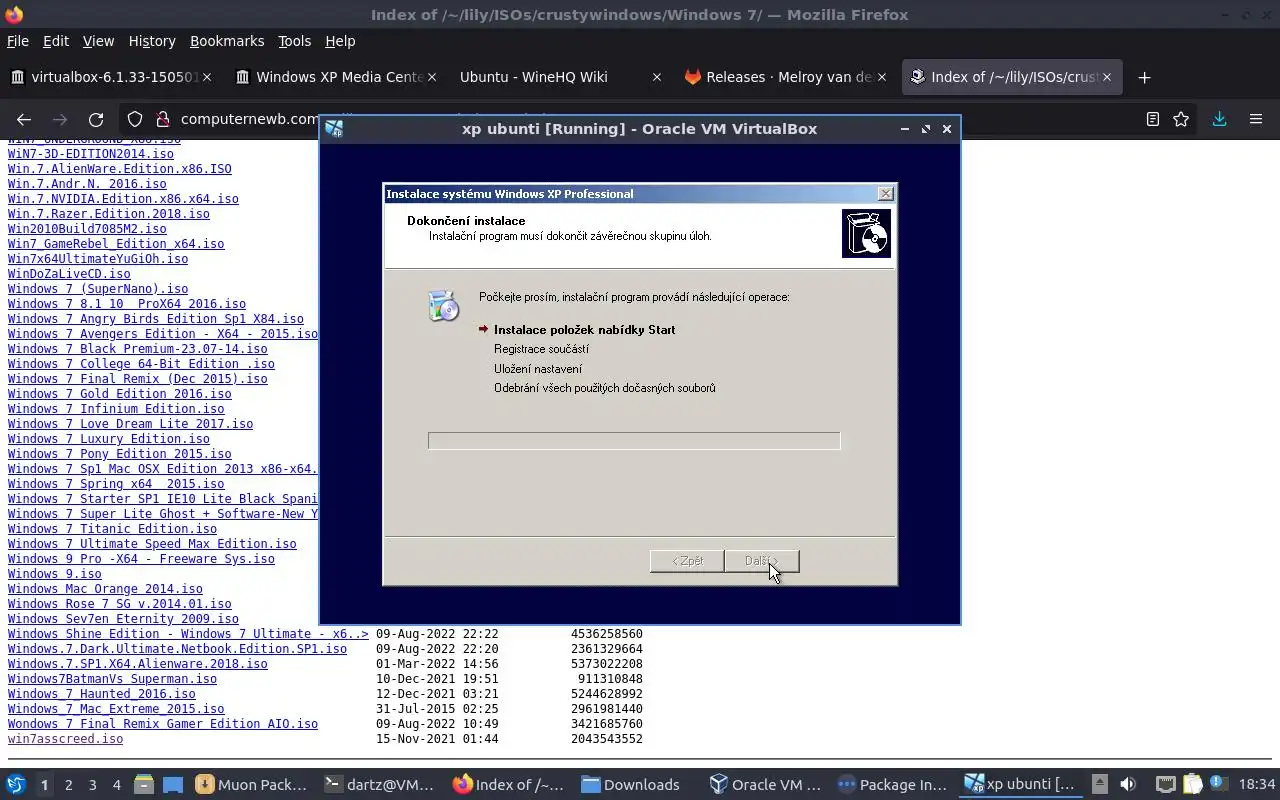Viewport: 1280px width, 800px height.
Task: Close the Index of ISOs tab
Action: coord(1108,77)
